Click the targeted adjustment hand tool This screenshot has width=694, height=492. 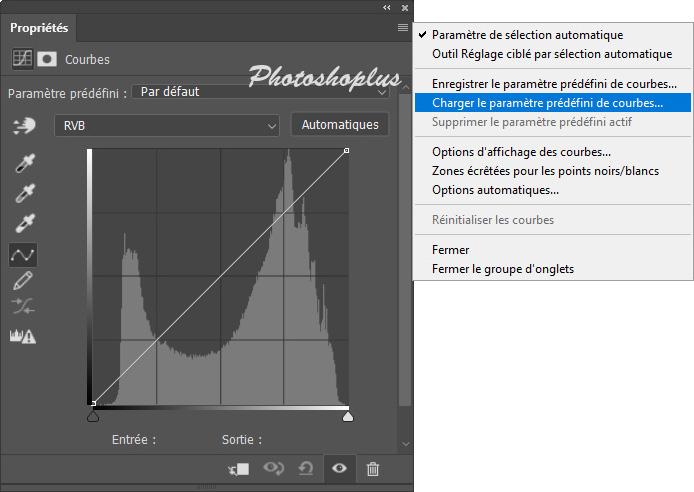(22, 125)
